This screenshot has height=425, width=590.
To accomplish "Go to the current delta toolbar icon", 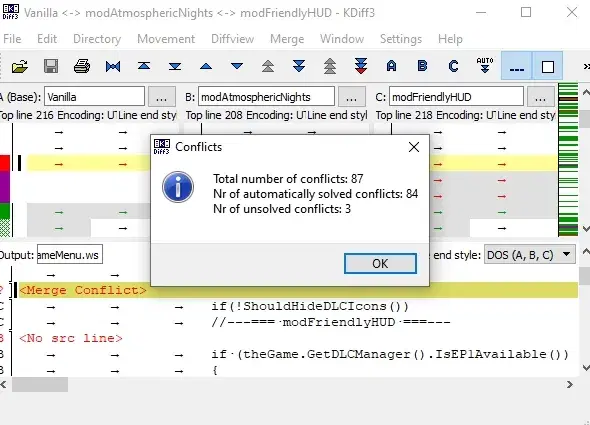I will (113, 67).
